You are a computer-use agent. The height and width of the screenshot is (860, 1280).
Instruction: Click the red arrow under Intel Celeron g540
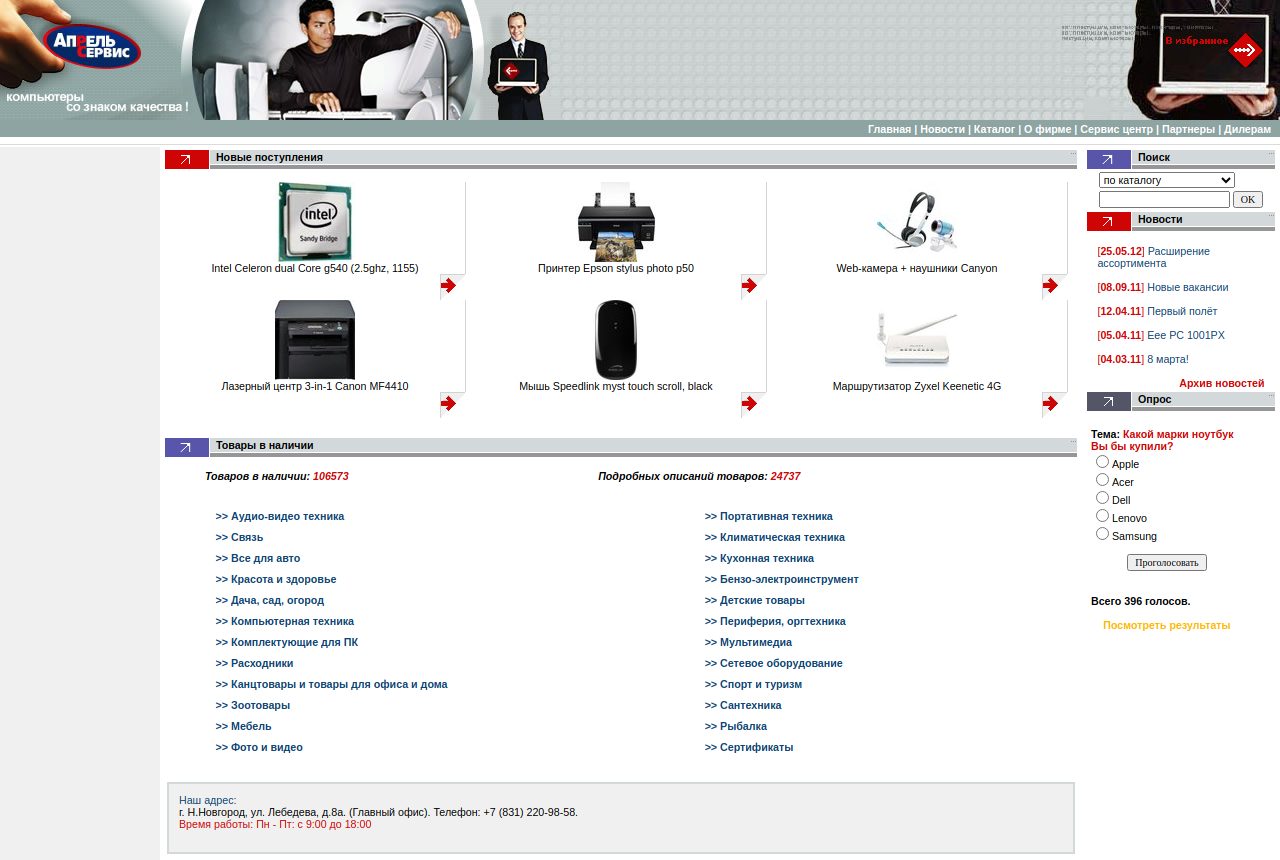448,286
